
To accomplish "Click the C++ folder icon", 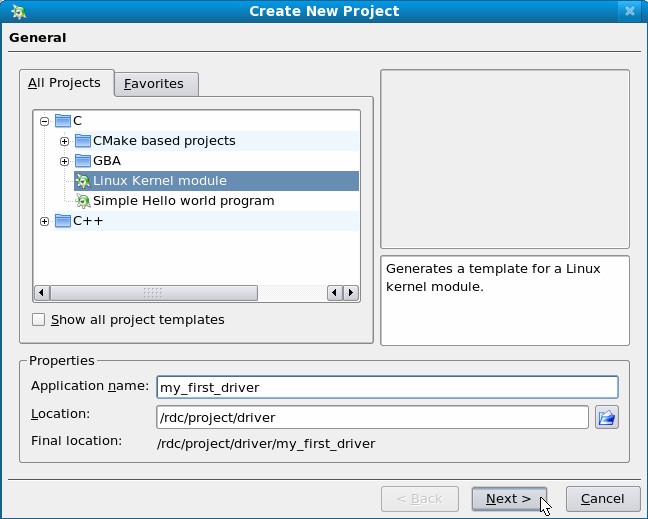I will (x=63, y=221).
